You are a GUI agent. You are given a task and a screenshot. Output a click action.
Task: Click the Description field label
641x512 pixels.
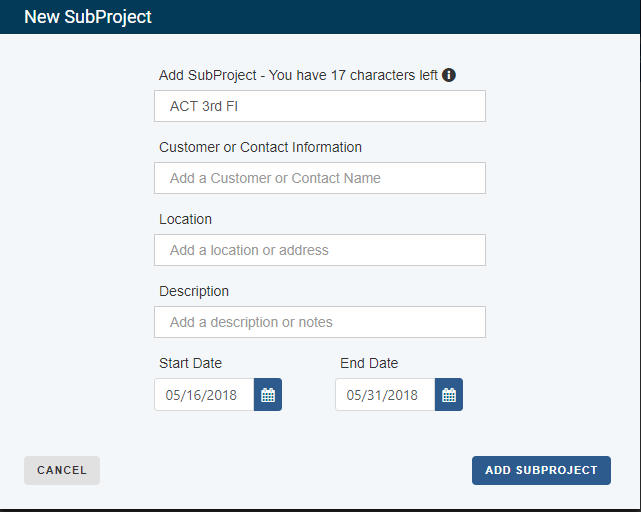(194, 292)
